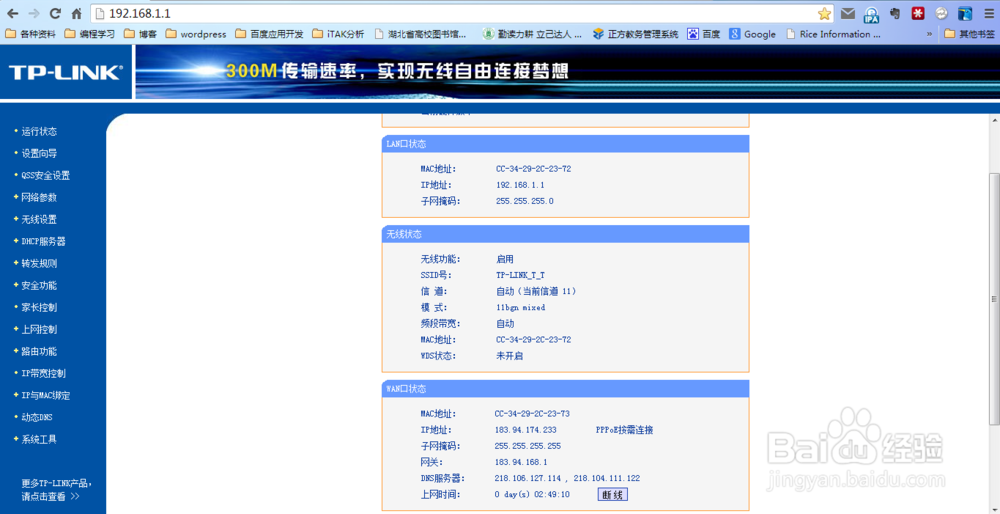Click the grey circular sync extension icon
This screenshot has width=1000, height=514.
pos(941,13)
